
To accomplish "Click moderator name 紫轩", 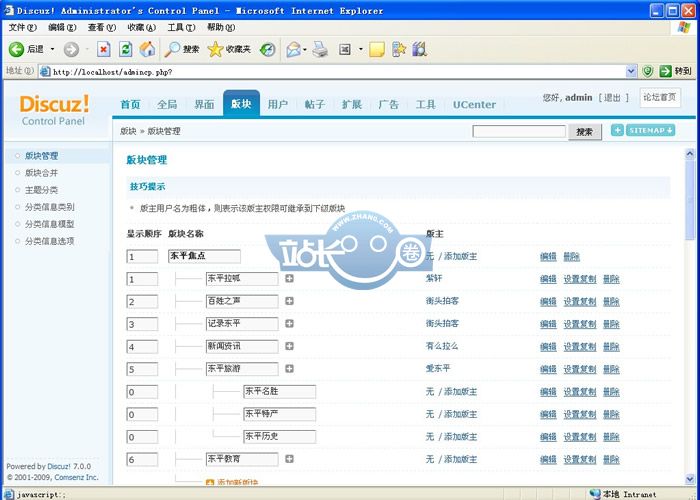I will point(434,278).
